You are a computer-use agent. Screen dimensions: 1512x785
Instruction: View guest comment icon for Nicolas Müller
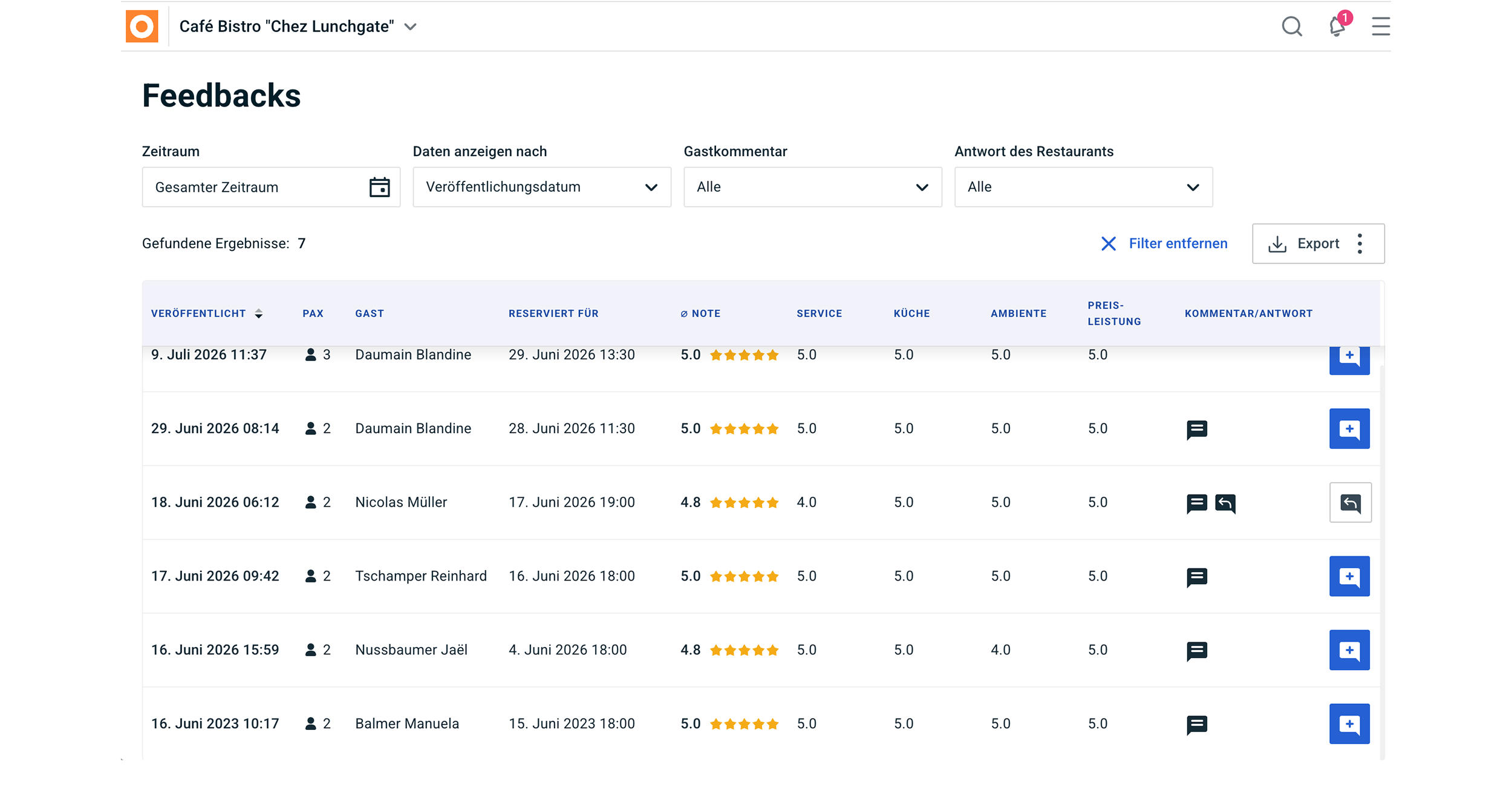click(1197, 503)
